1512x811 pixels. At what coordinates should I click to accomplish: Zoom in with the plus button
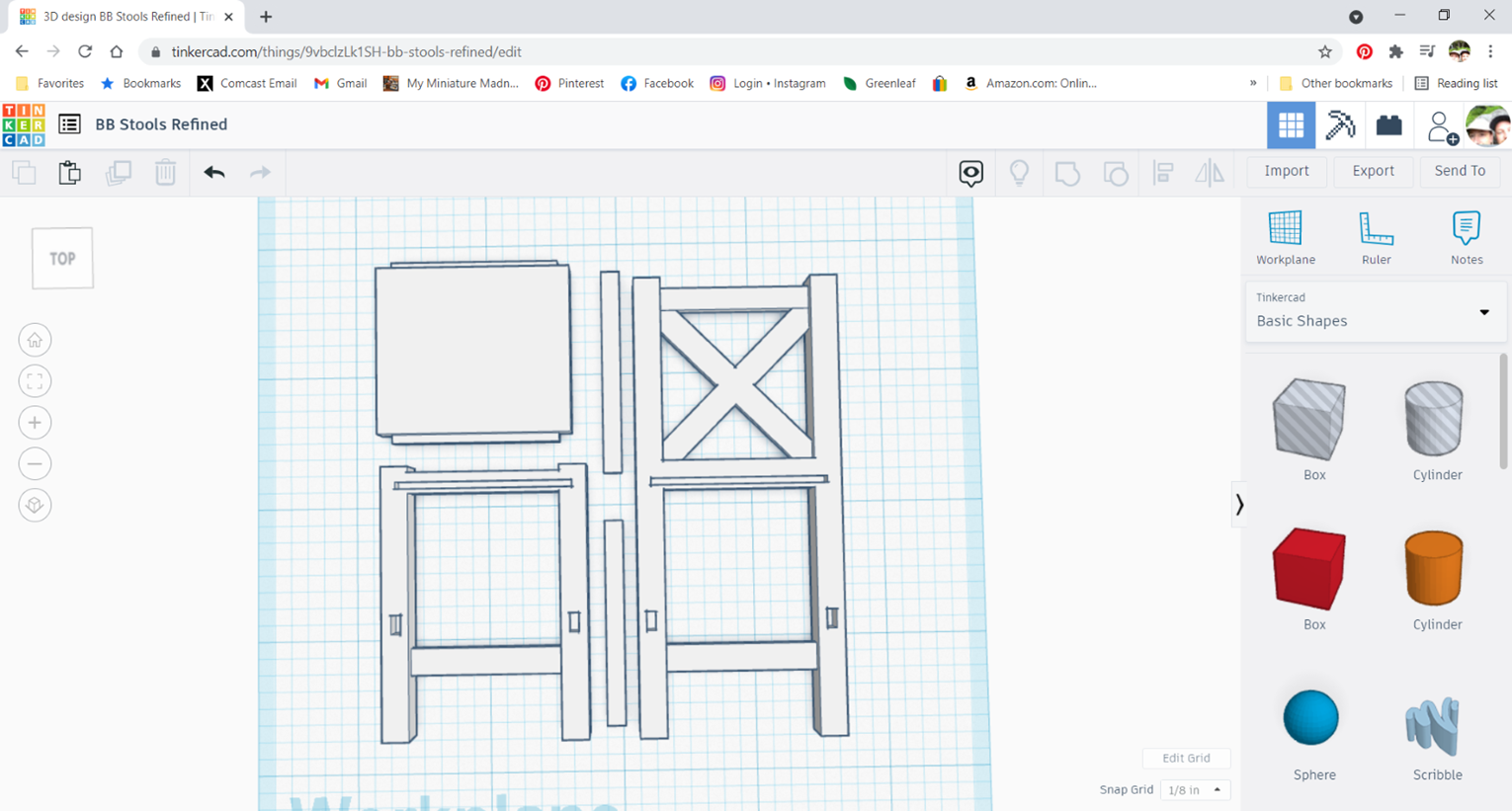coord(35,423)
